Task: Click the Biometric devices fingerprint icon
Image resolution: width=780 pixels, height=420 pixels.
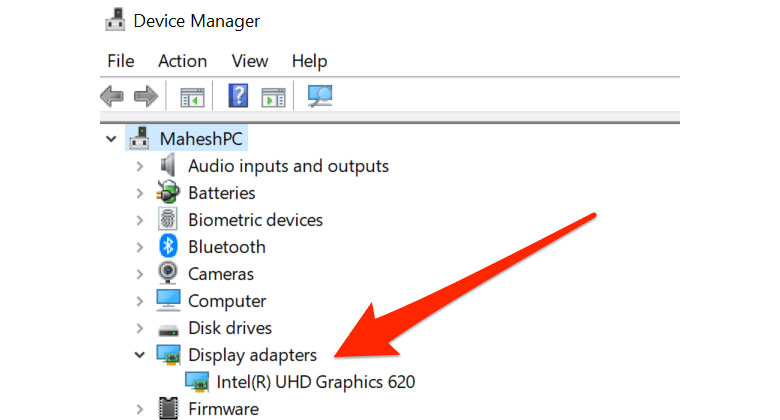Action: pos(169,220)
